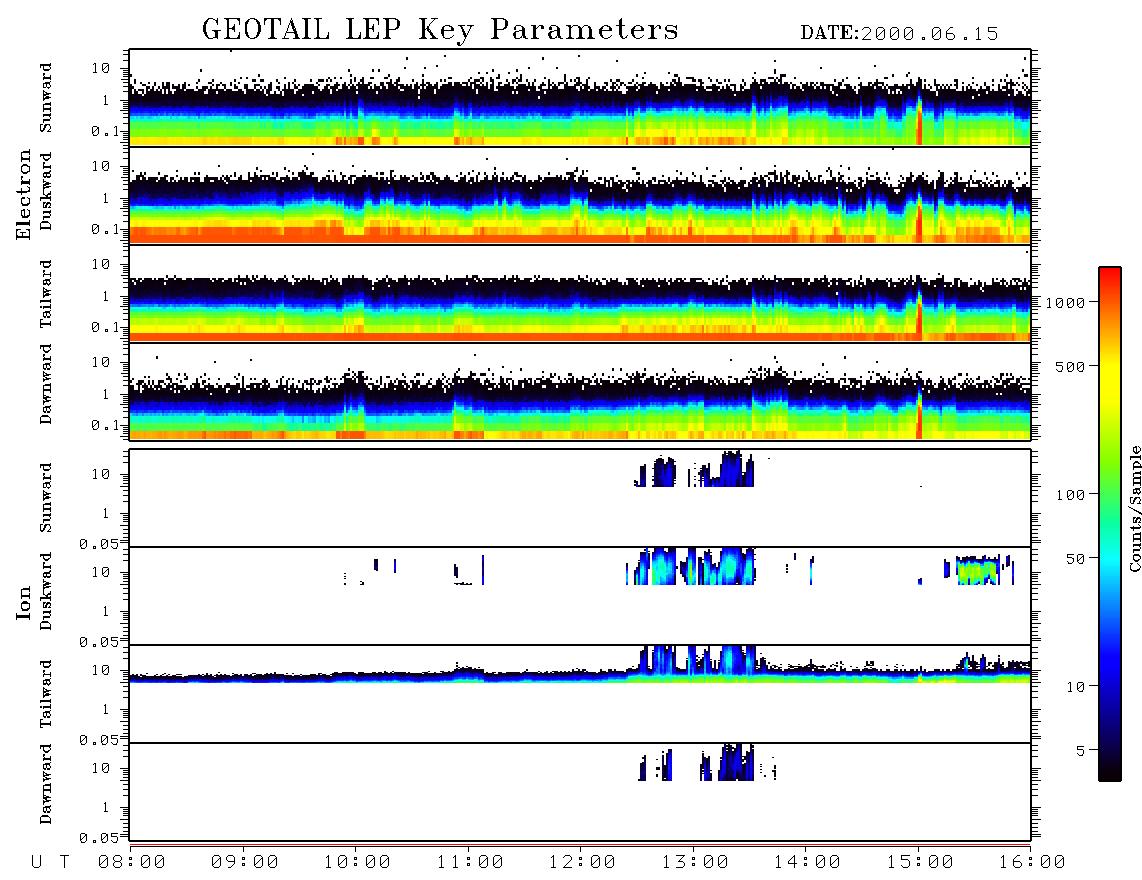Image resolution: width=1142 pixels, height=880 pixels.
Task: Select "0.05" tick label of Ion Sunward panel
Action: click(x=98, y=544)
